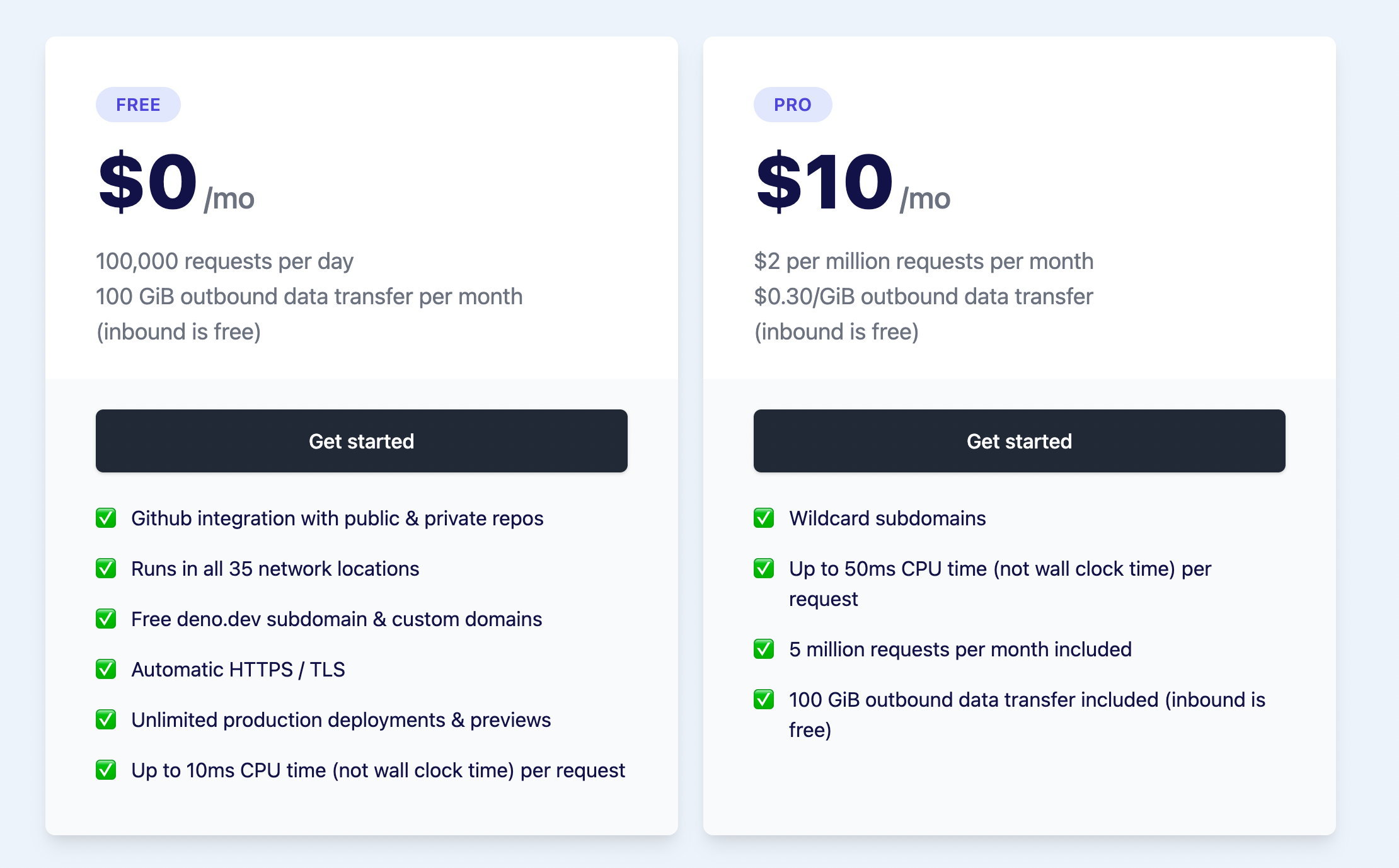The height and width of the screenshot is (868, 1399).
Task: Click checkmark next to Free deno.dev subdomain
Action: (x=106, y=619)
